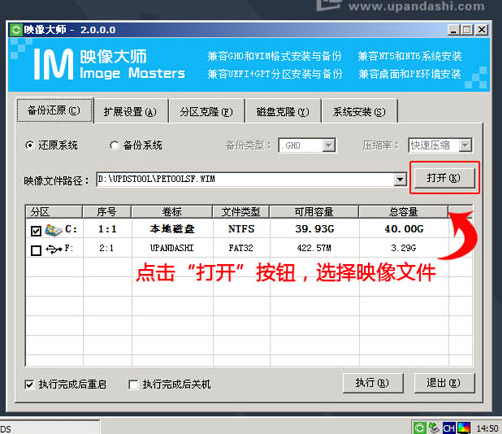The width and height of the screenshot is (502, 434).
Task: Click the NTFS file type cell
Action: (241, 229)
